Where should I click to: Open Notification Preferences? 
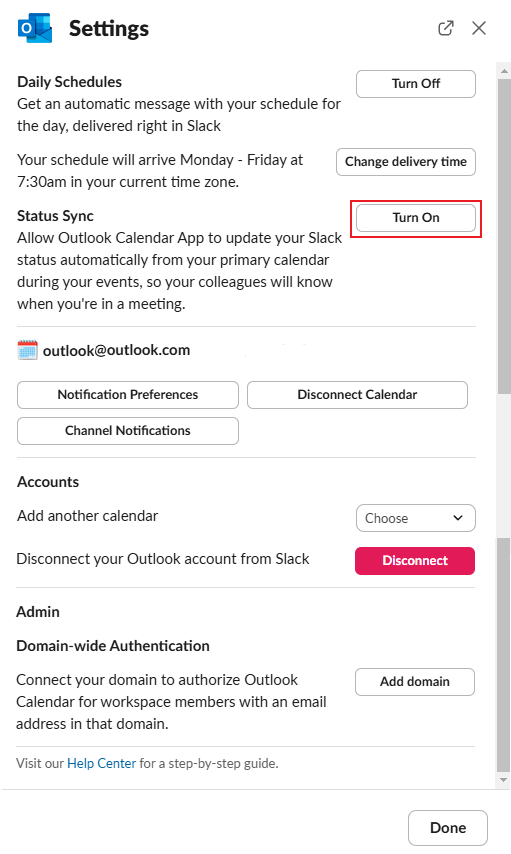pyautogui.click(x=128, y=395)
